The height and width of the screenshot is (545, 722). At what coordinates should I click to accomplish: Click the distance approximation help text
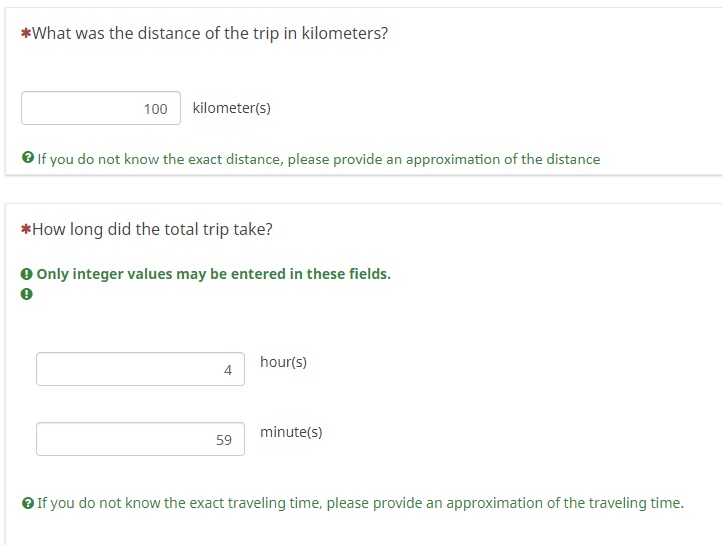point(318,159)
